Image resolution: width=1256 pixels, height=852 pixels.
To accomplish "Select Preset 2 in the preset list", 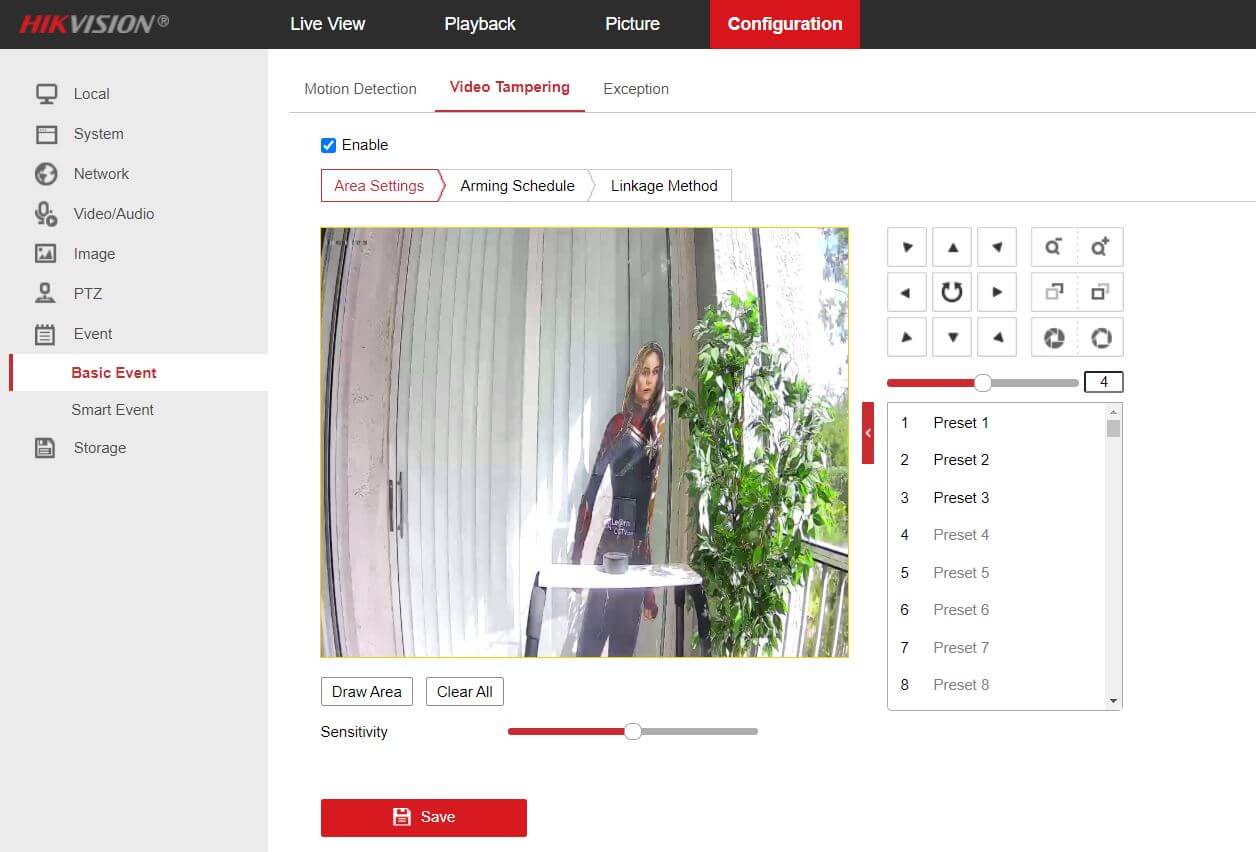I will point(960,460).
